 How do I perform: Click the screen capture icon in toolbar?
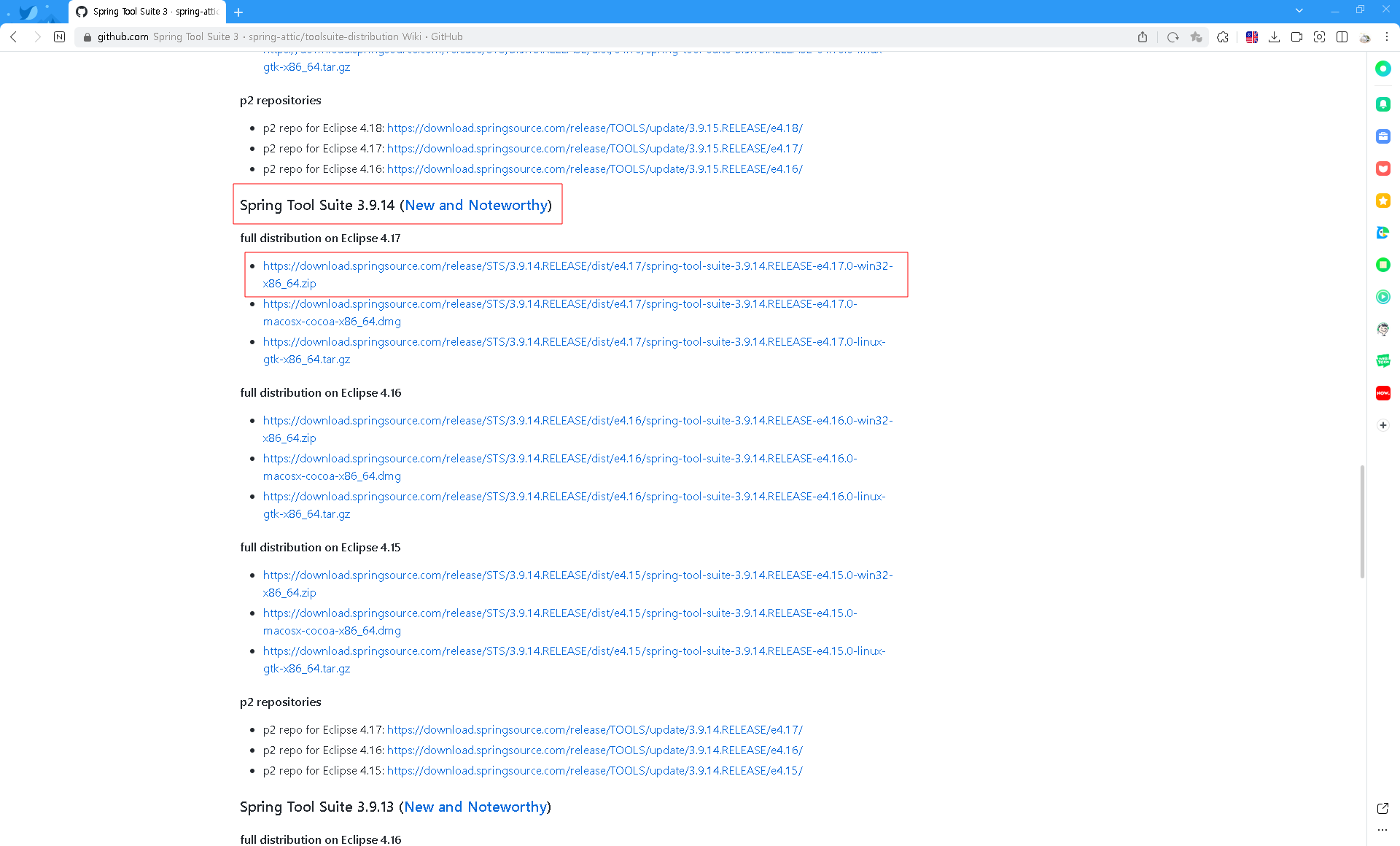1319,37
